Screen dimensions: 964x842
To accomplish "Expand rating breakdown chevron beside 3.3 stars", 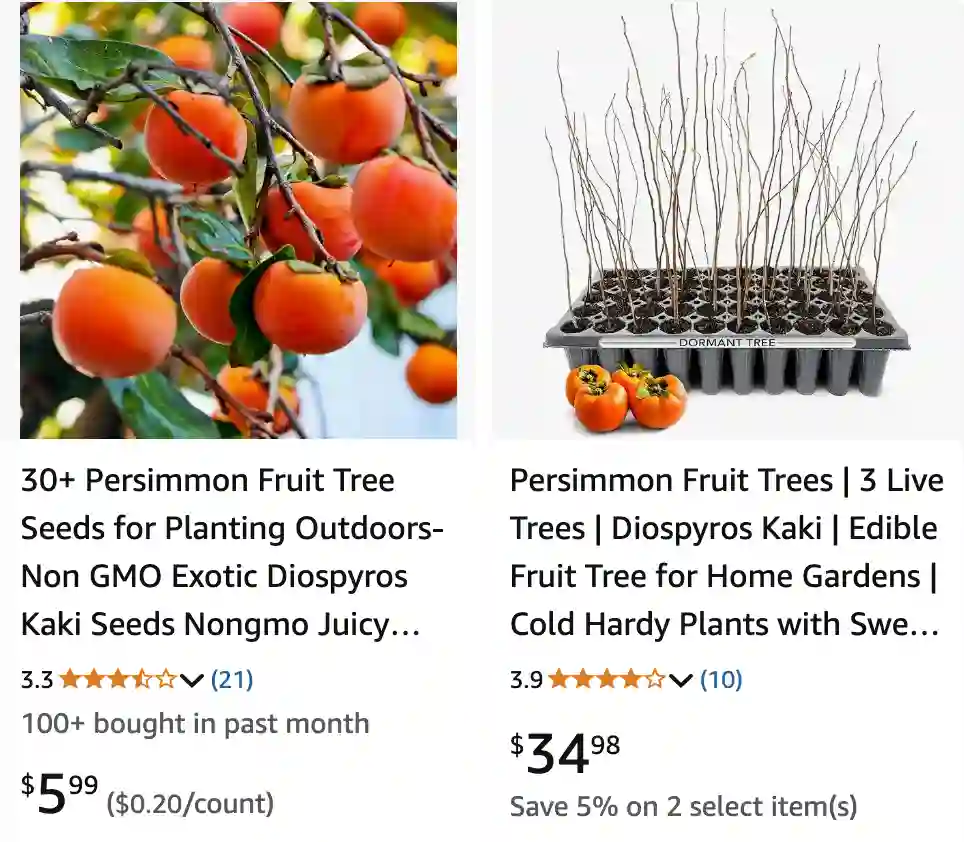I will click(192, 681).
